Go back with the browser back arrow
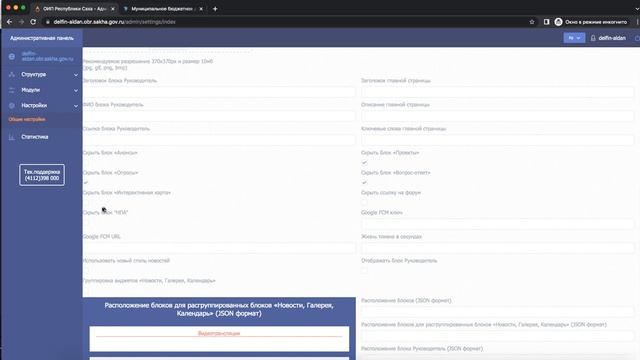The image size is (640, 360). tap(9, 22)
